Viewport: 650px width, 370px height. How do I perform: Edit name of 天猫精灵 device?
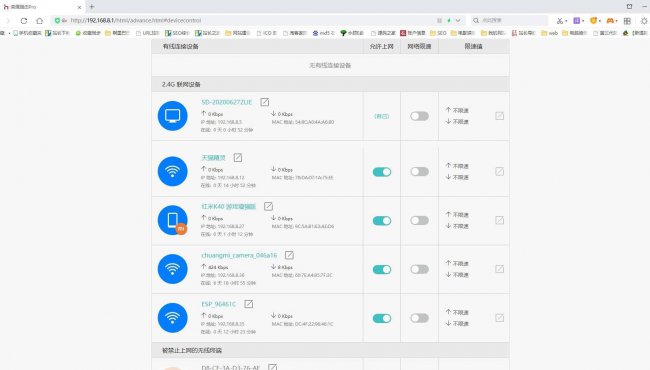click(x=238, y=157)
